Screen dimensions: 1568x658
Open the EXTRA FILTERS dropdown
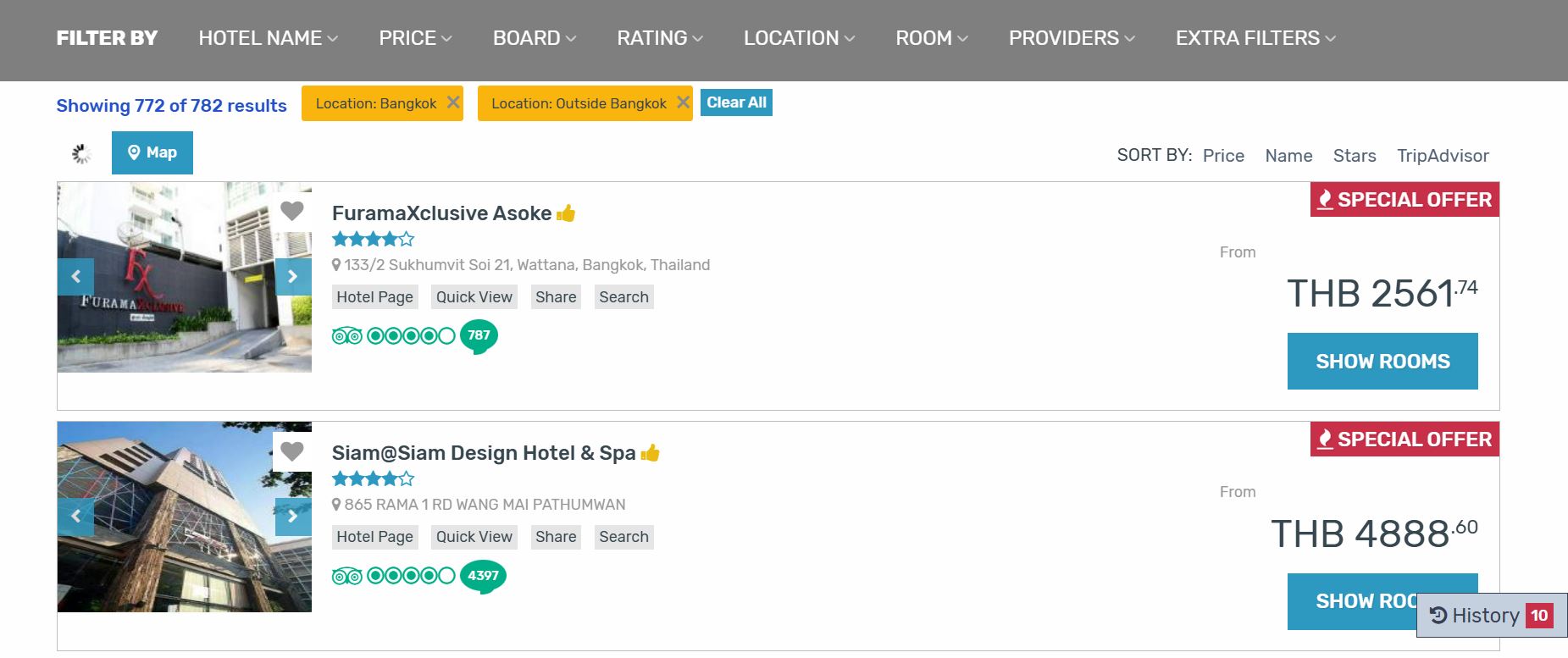coord(1255,38)
